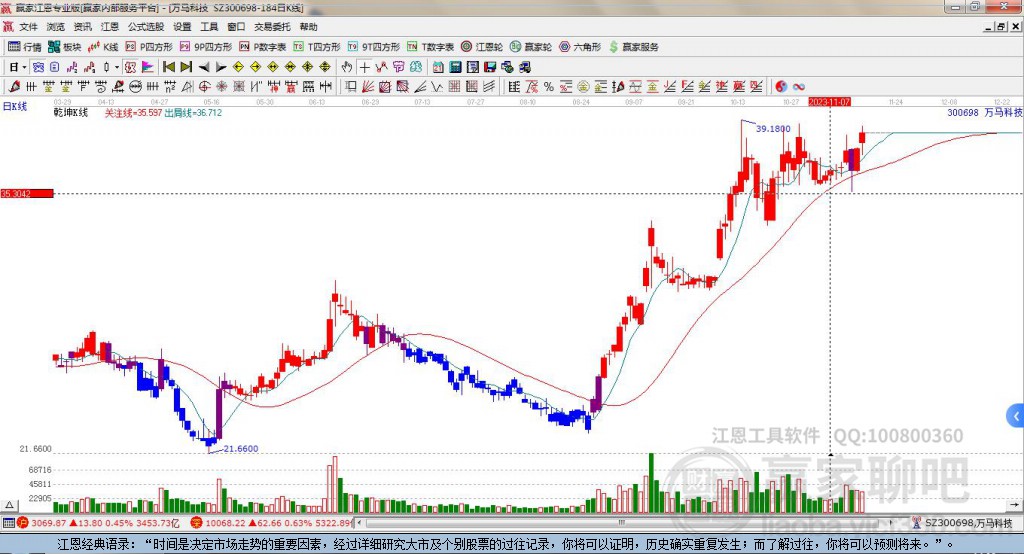Click the blue infinity loop icon

point(798,87)
